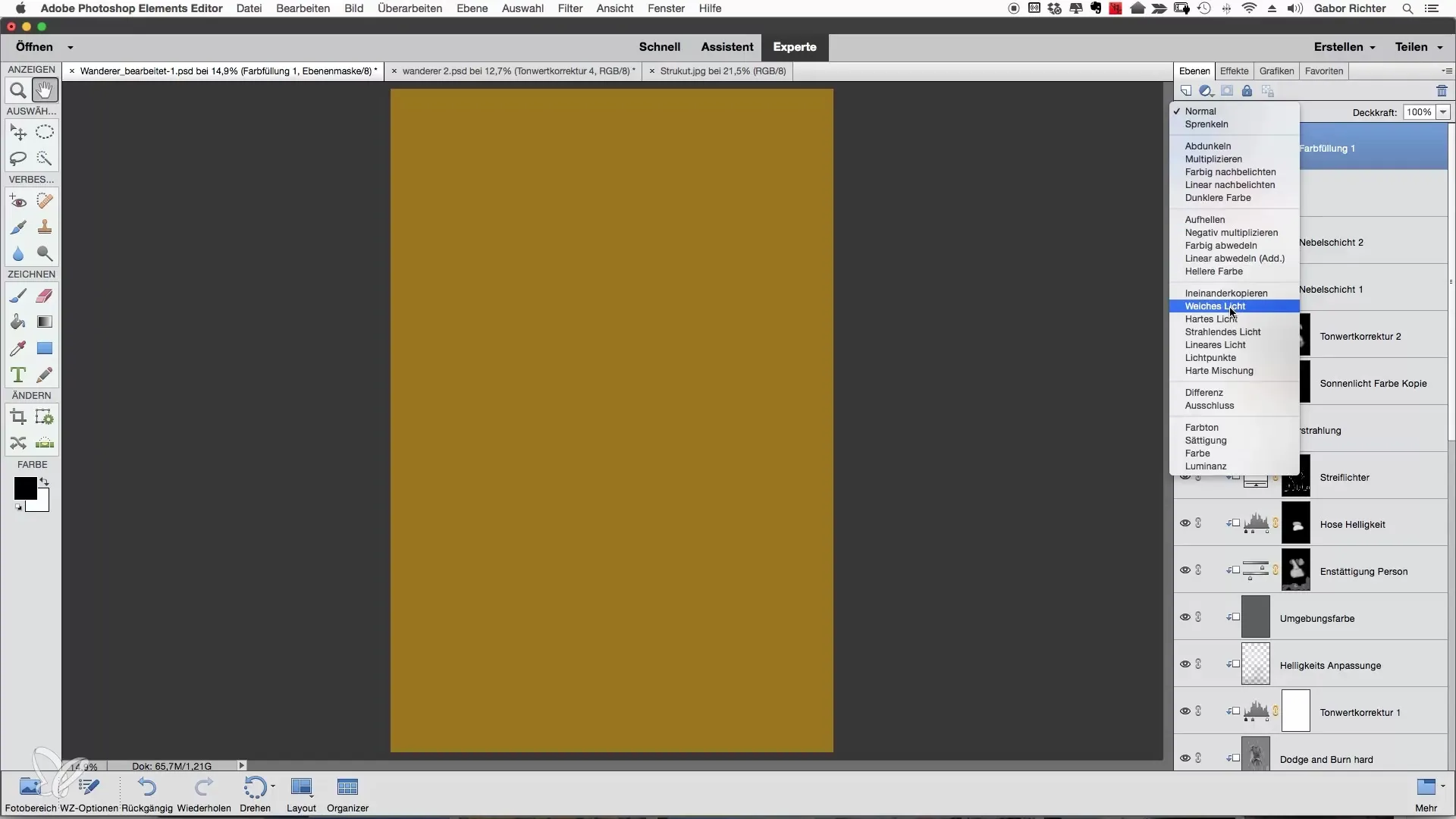Click the delete layer trash icon
The image size is (1456, 819).
pos(1442,91)
